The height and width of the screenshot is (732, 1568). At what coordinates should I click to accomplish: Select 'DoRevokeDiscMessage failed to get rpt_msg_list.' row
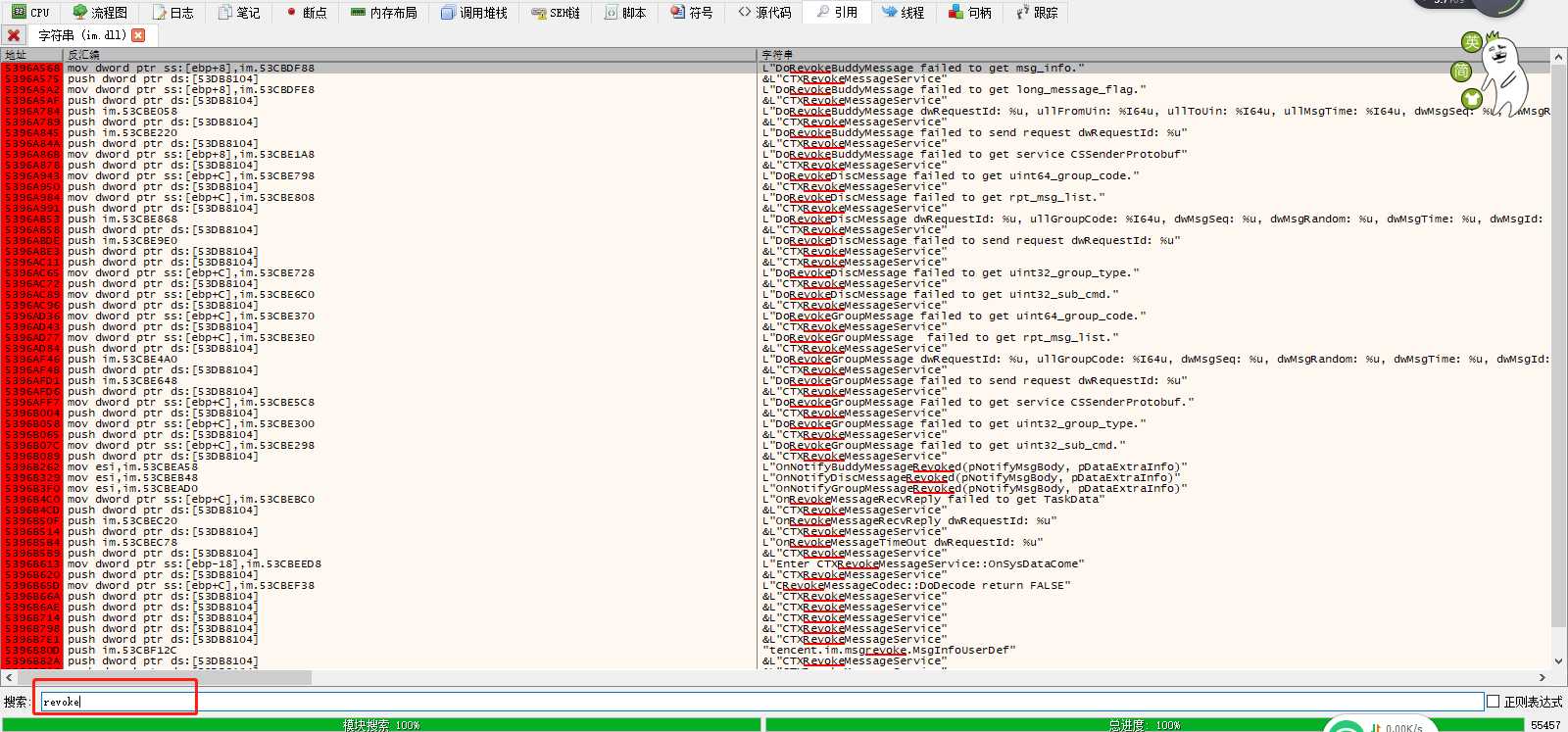pos(933,197)
